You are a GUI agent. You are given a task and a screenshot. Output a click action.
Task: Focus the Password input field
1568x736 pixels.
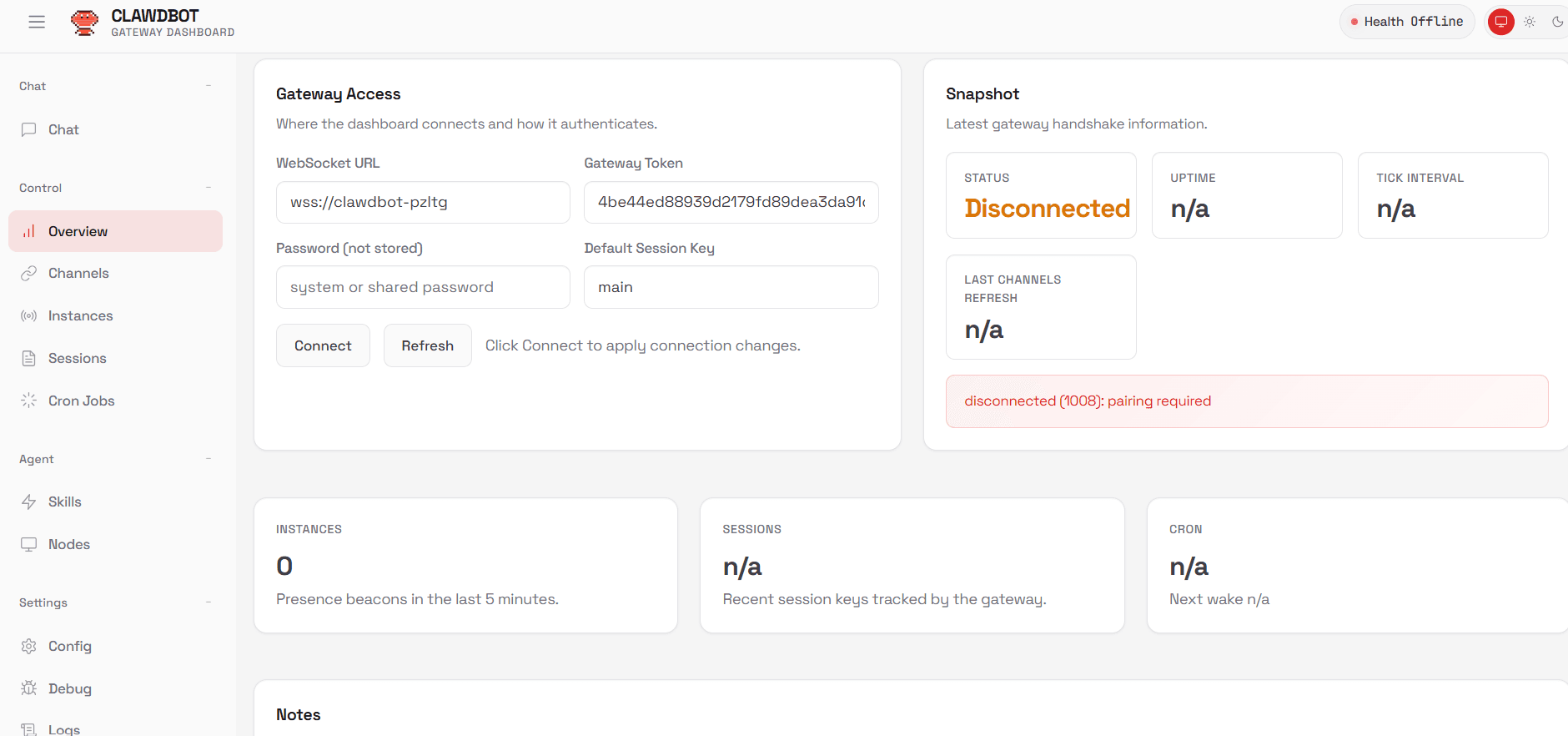click(x=423, y=287)
